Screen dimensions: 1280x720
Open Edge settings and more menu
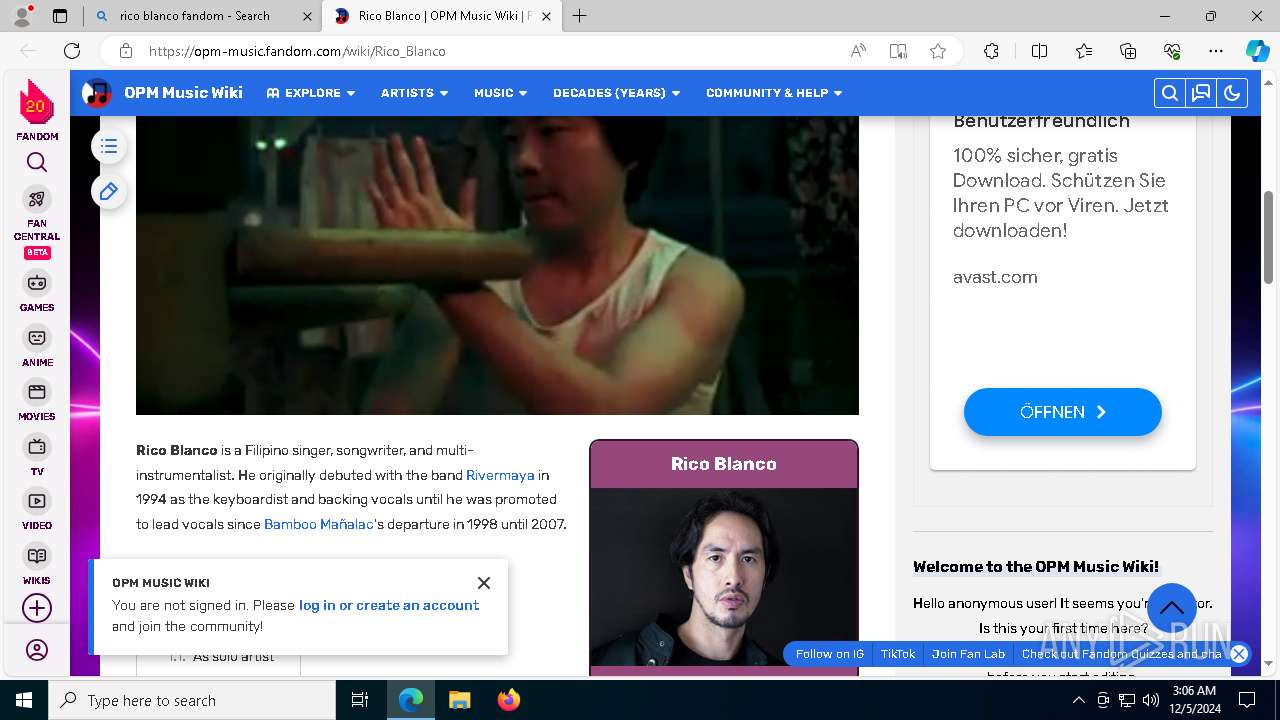click(x=1216, y=51)
